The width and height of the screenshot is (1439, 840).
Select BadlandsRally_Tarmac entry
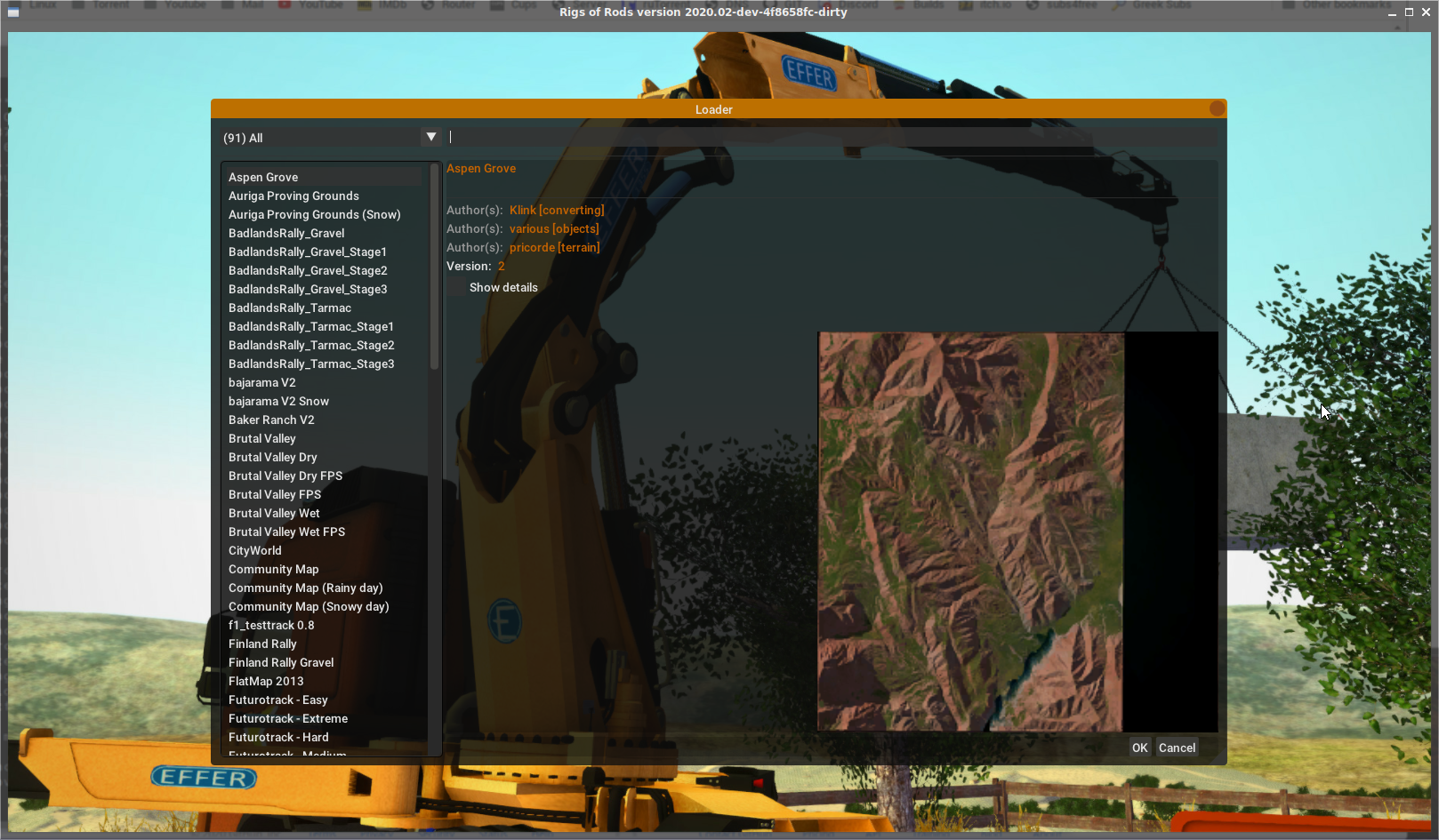(x=325, y=308)
